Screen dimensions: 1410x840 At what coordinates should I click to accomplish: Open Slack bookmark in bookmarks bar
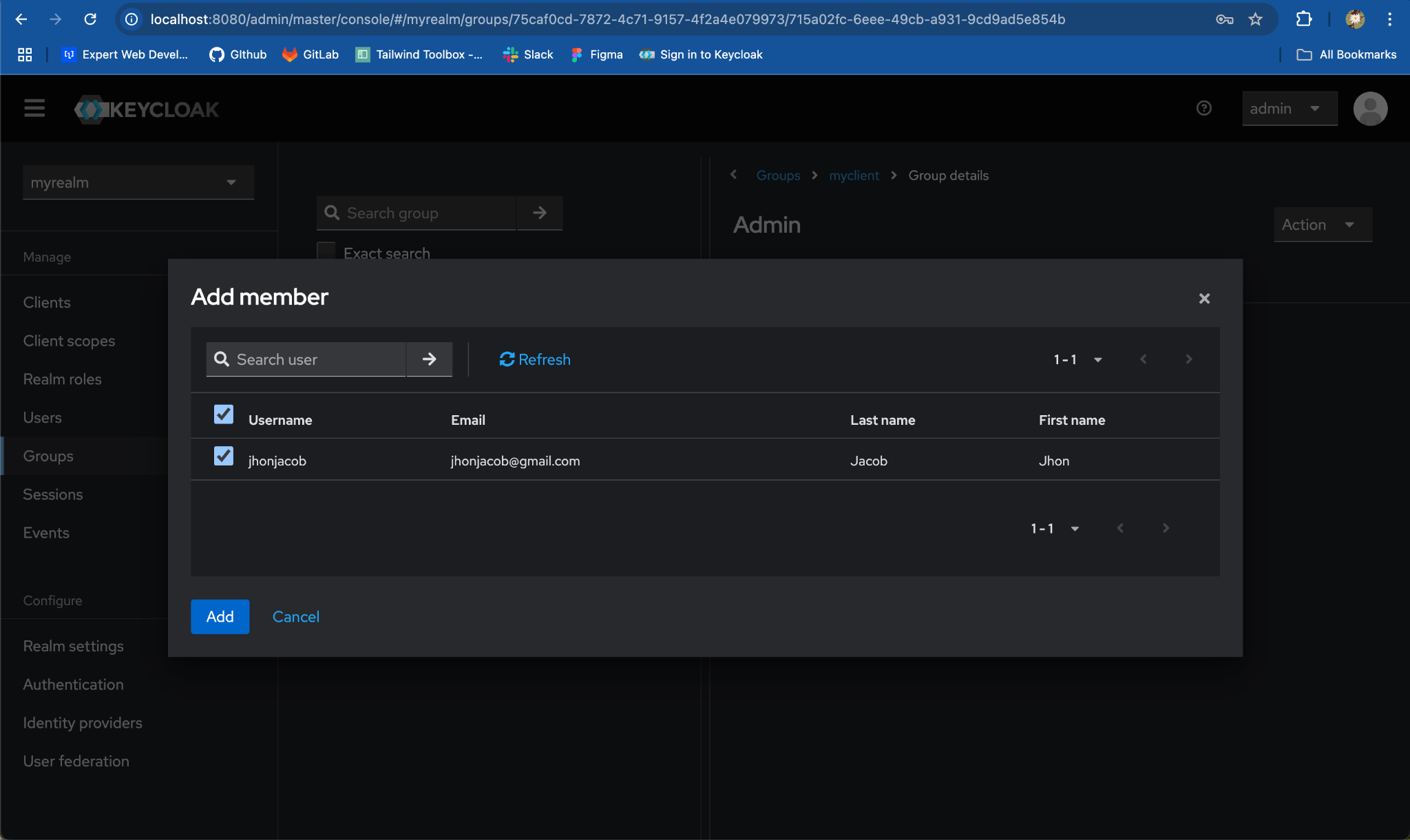point(528,54)
